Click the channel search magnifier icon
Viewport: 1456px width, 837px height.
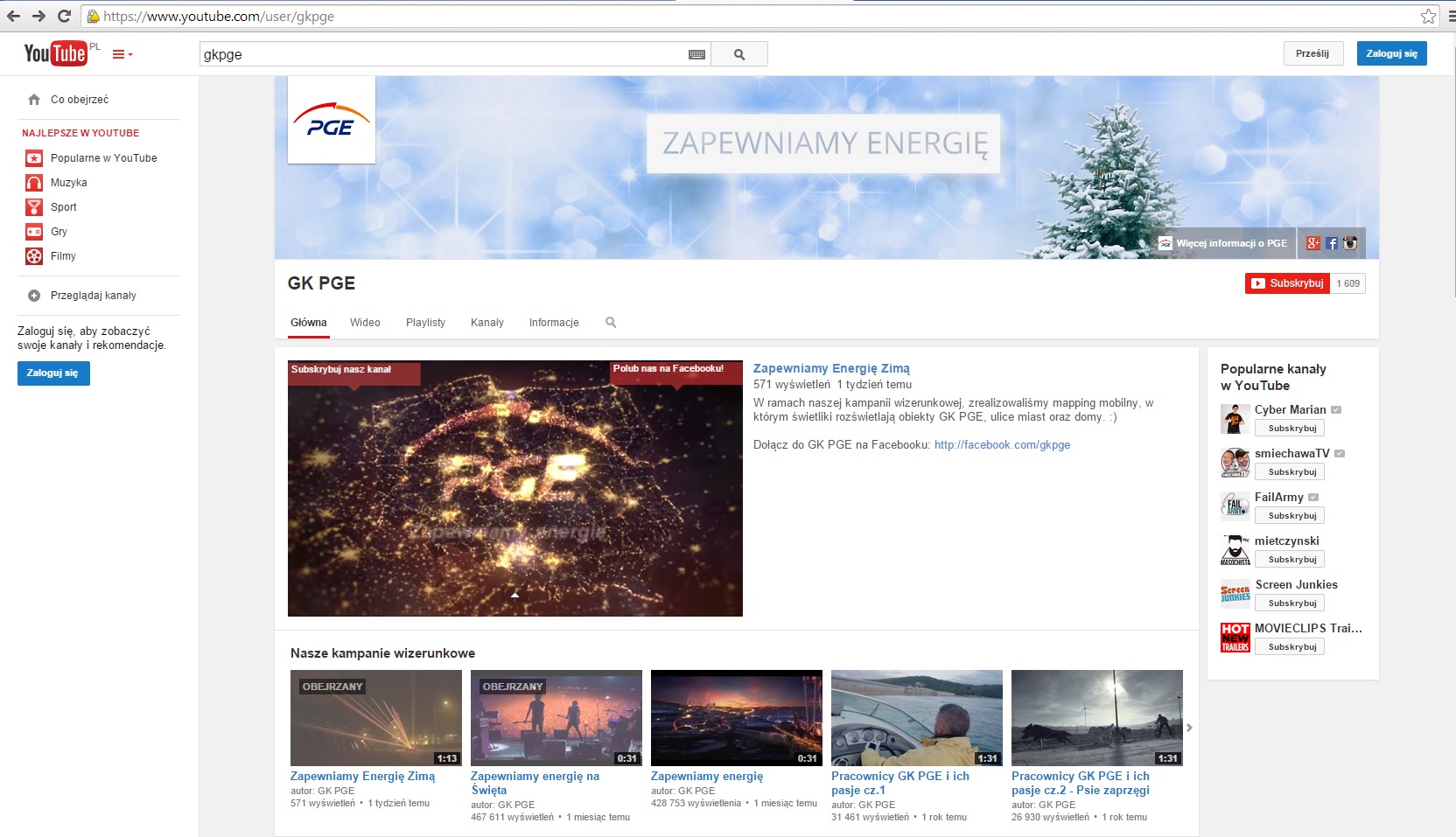pos(611,323)
